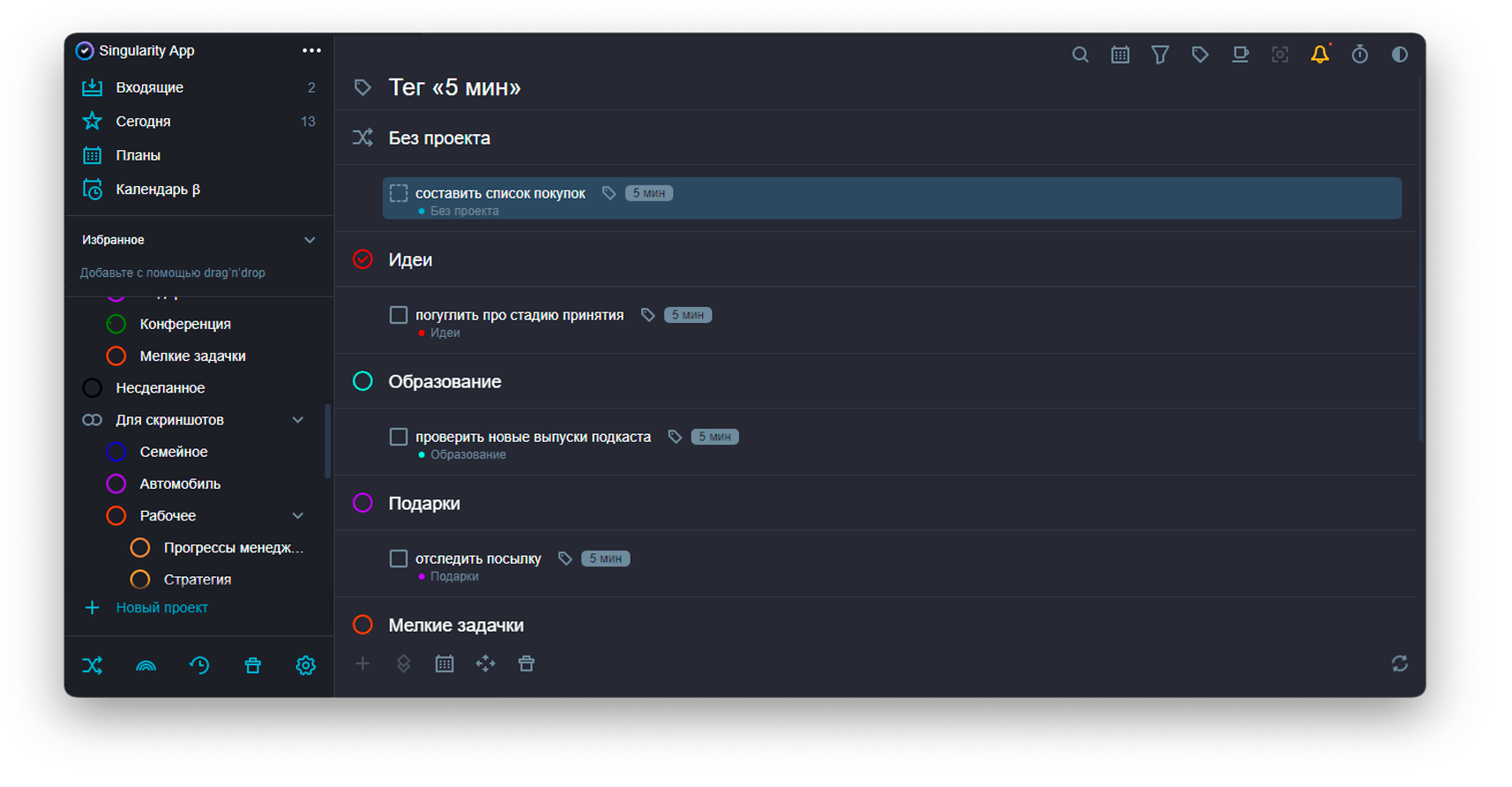Click the Сегодня counter 13
Screen dimensions: 1512x787
click(308, 122)
